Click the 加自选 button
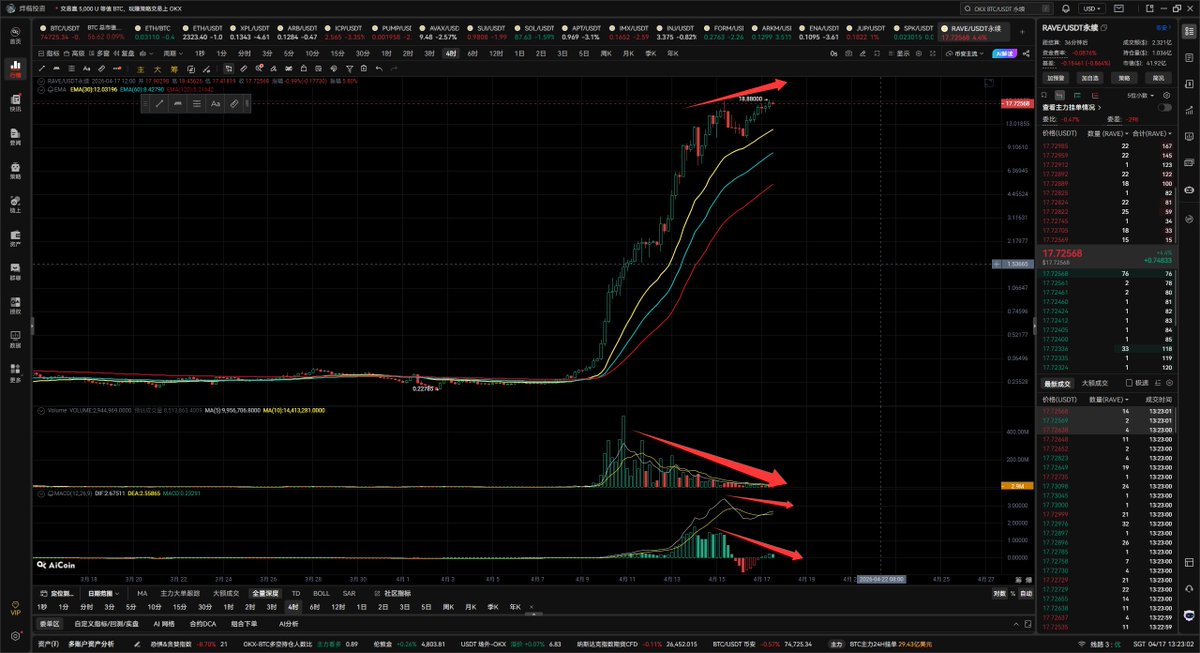This screenshot has height=653, width=1200. pos(1090,78)
